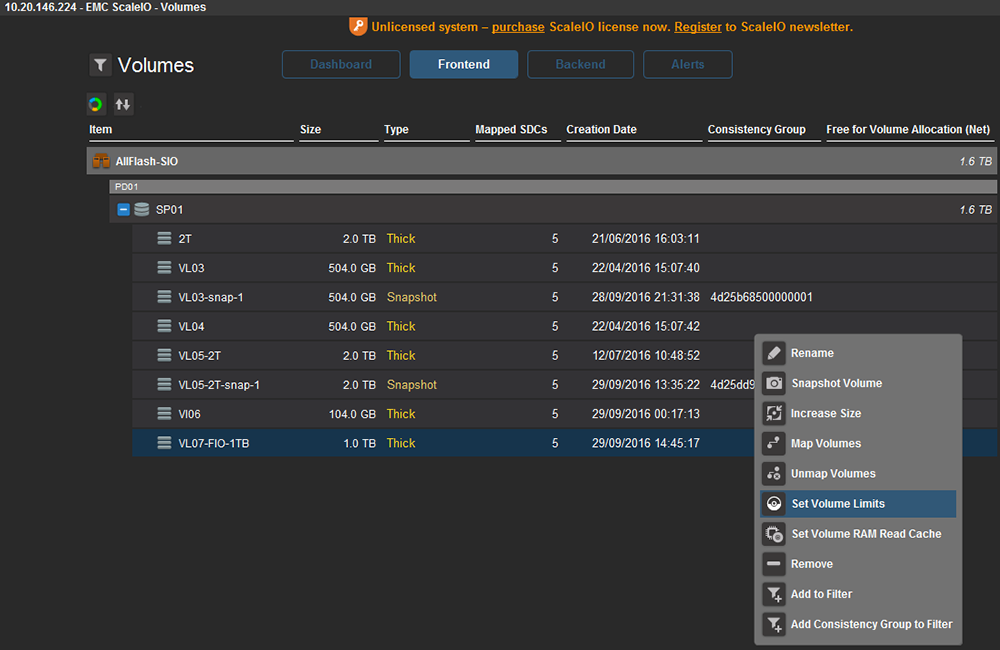Click the pencil icon next to Rename
Screen dimensions: 1000x650
point(774,353)
